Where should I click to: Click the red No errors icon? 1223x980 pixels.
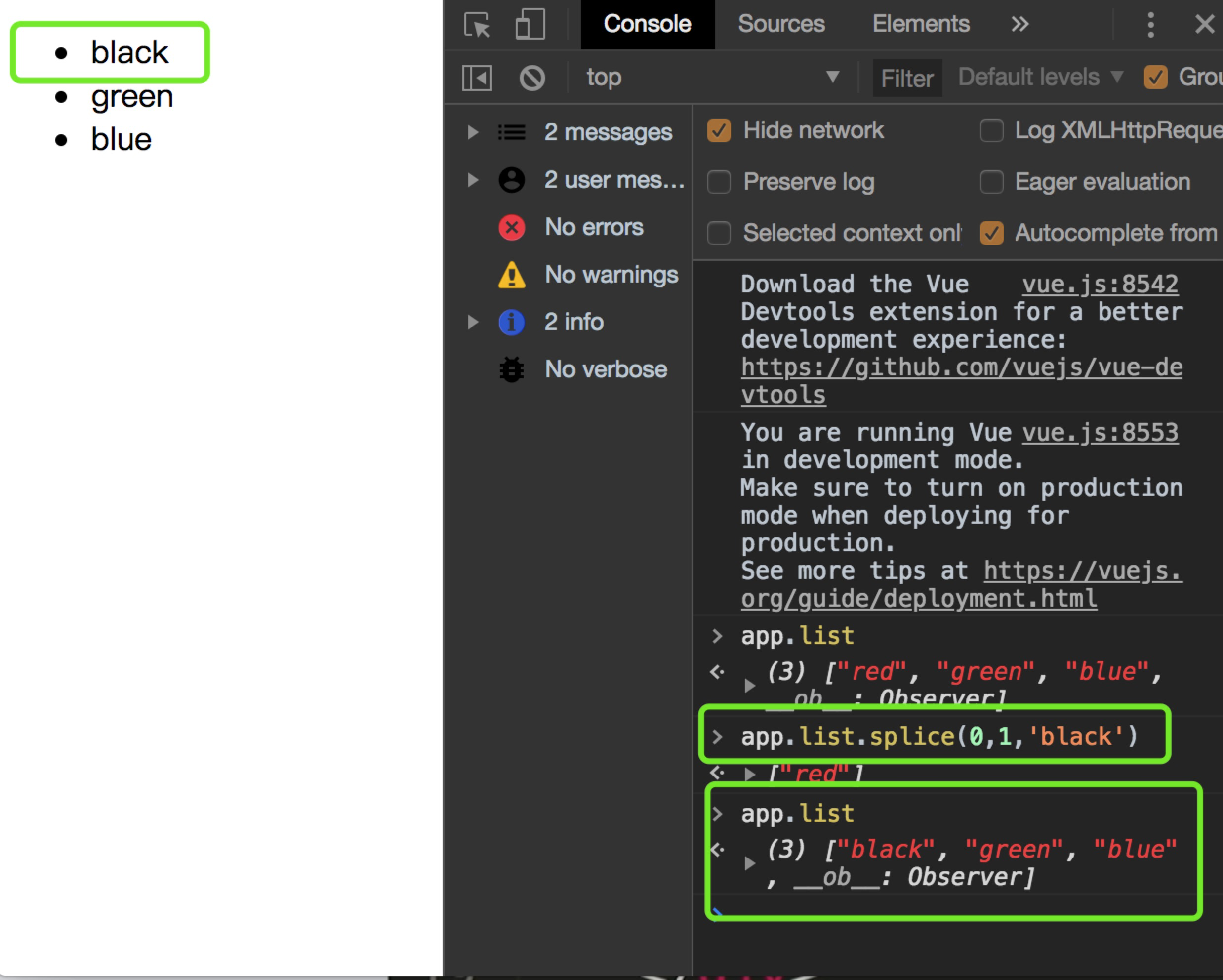coord(511,227)
